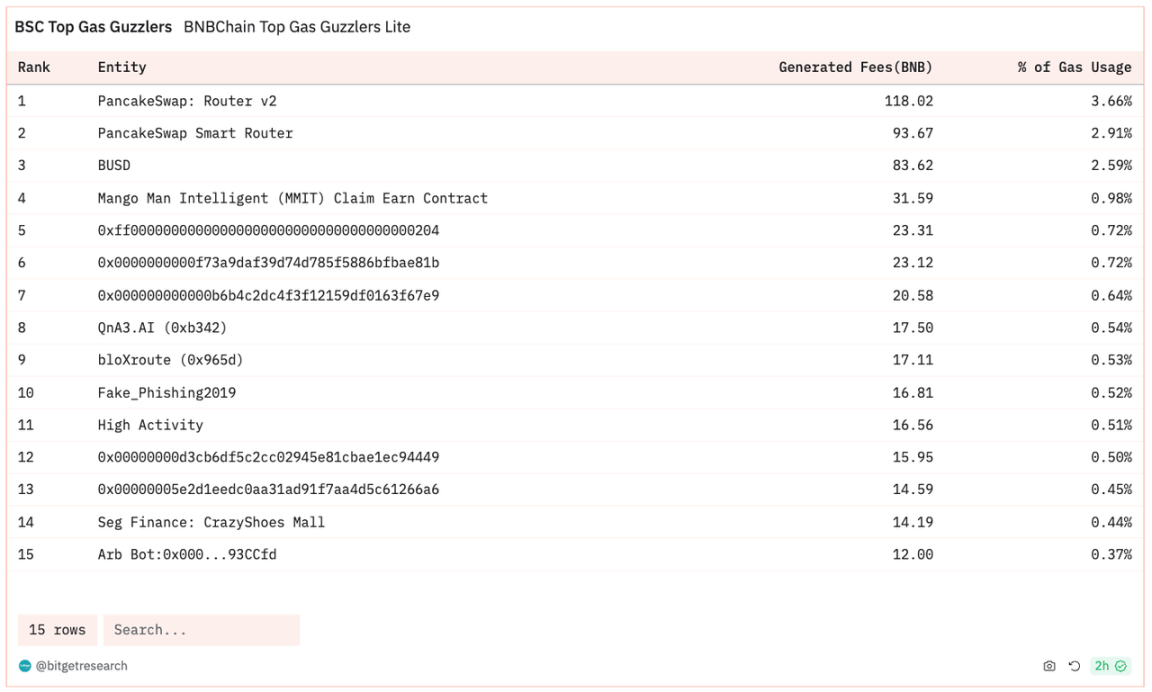Image resolution: width=1152 pixels, height=692 pixels.
Task: Click the 15 rows count label
Action: click(x=57, y=630)
